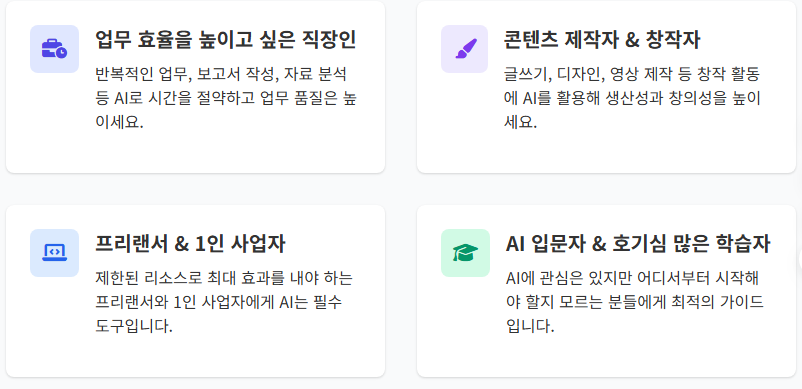Viewport: 802px width, 389px height.
Task: Click the laptop code icon
Action: (54, 253)
